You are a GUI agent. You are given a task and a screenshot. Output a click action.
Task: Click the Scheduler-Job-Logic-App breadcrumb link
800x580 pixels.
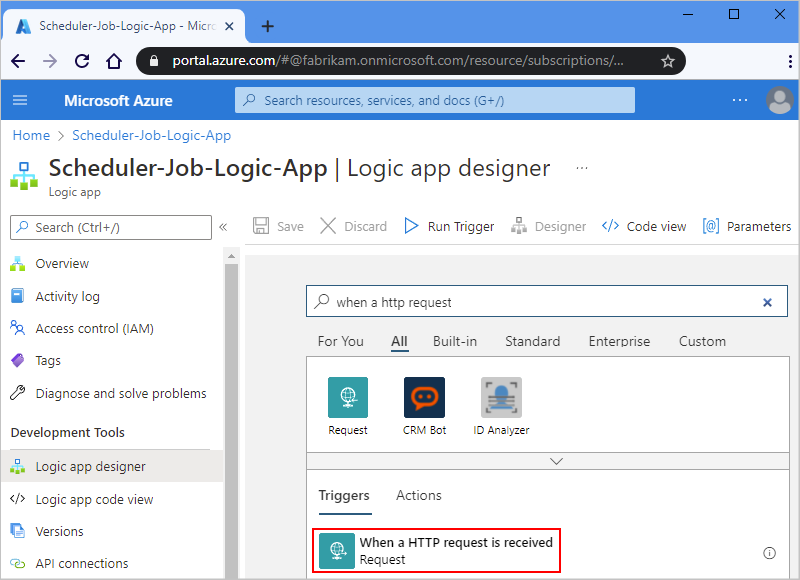pos(152,135)
